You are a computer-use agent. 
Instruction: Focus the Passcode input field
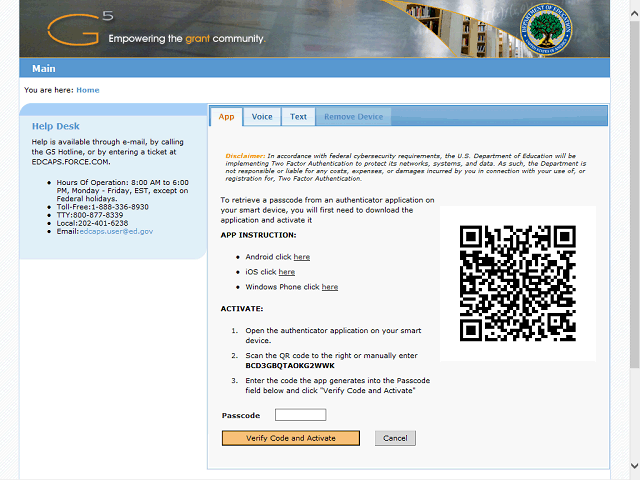[300, 415]
